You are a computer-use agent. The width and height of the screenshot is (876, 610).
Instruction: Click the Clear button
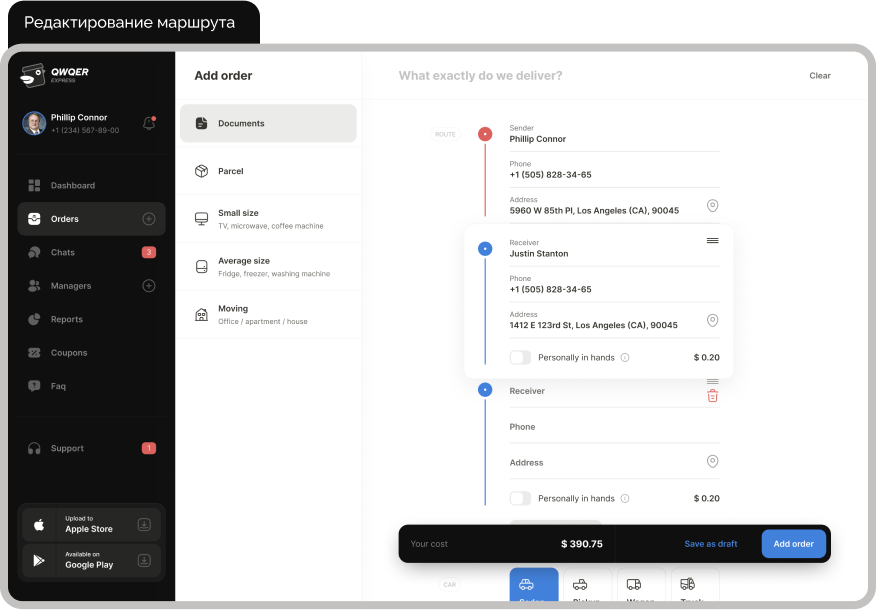tap(820, 76)
